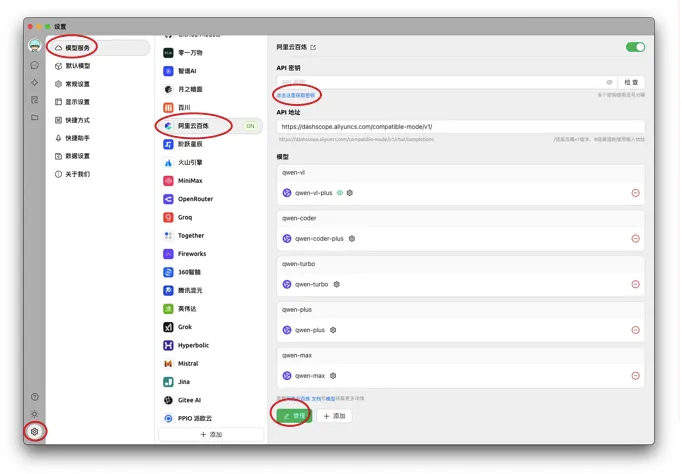Select the 月之暗面 provider
682x474 pixels.
(x=211, y=89)
